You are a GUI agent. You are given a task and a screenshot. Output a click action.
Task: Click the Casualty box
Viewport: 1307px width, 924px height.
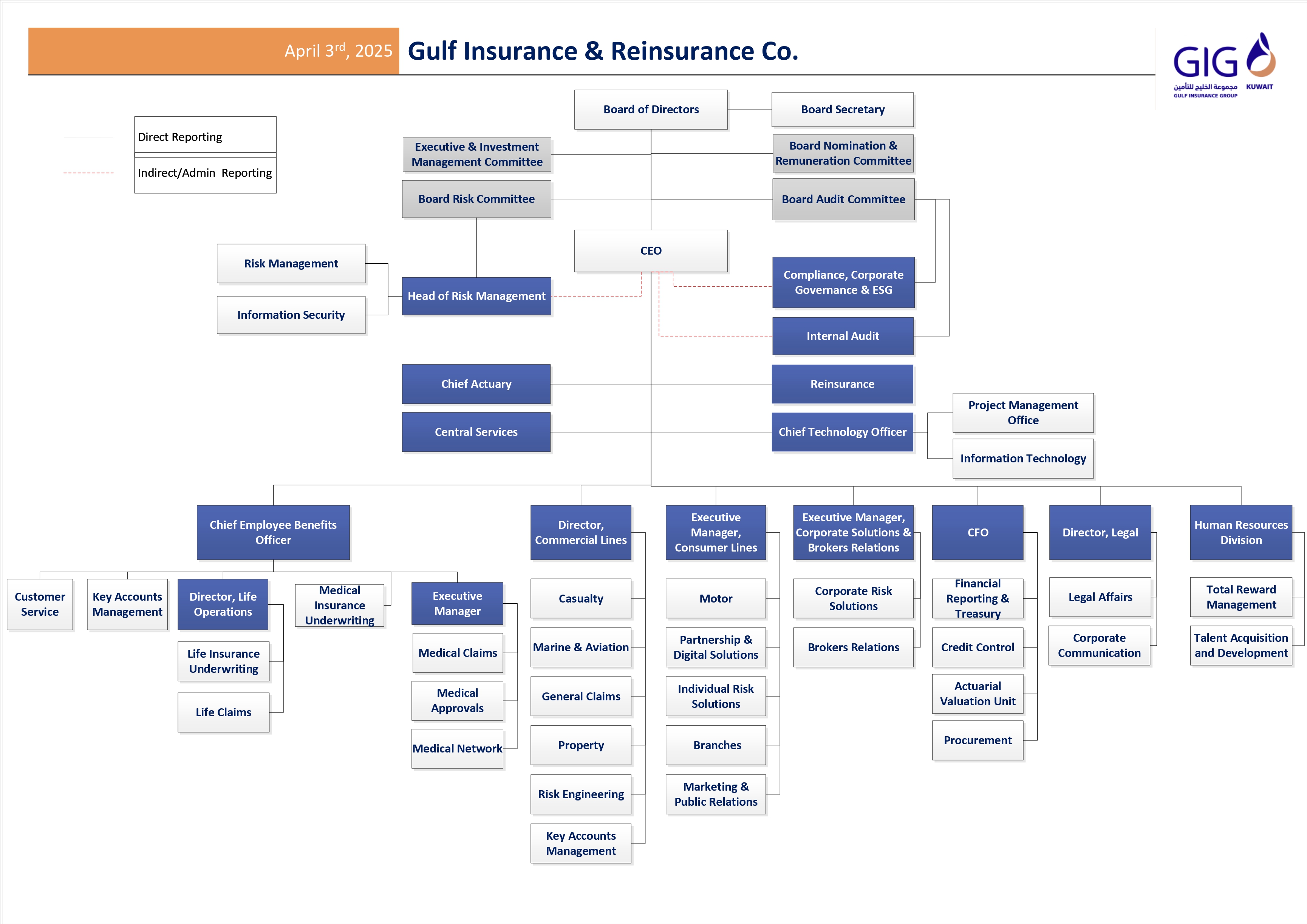[x=581, y=598]
